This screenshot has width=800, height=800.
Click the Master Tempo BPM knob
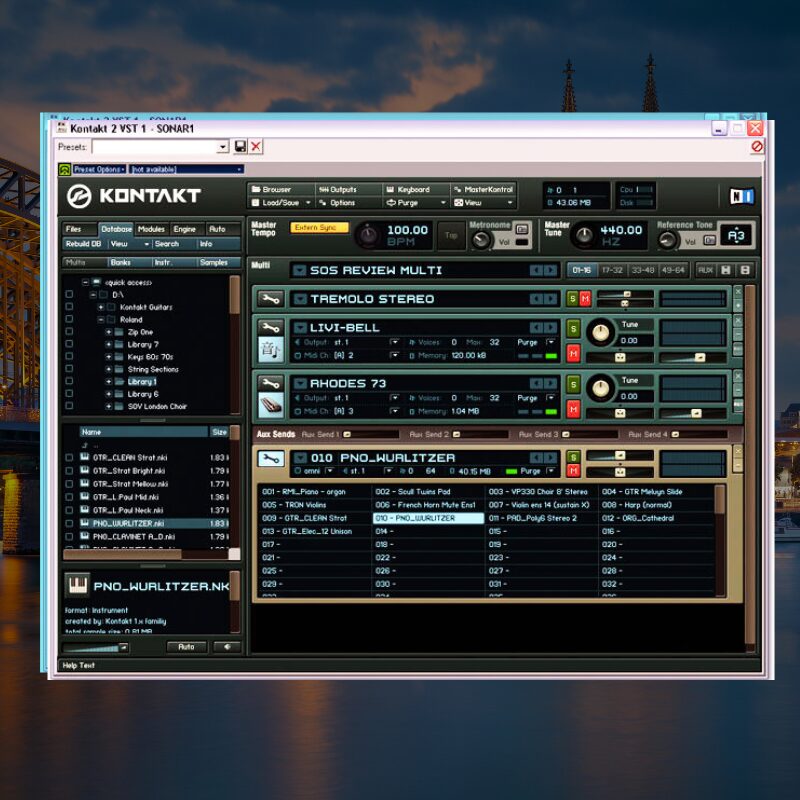[367, 236]
